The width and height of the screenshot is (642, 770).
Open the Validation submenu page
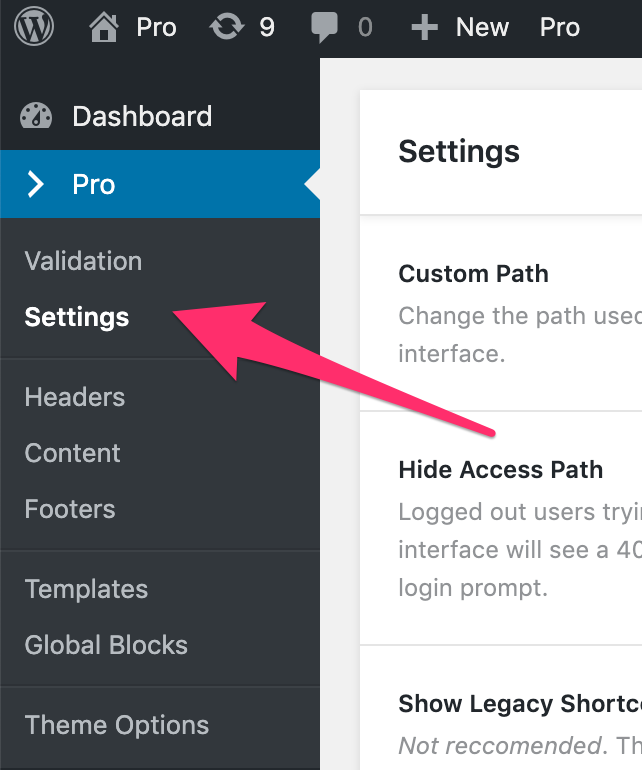point(83,261)
